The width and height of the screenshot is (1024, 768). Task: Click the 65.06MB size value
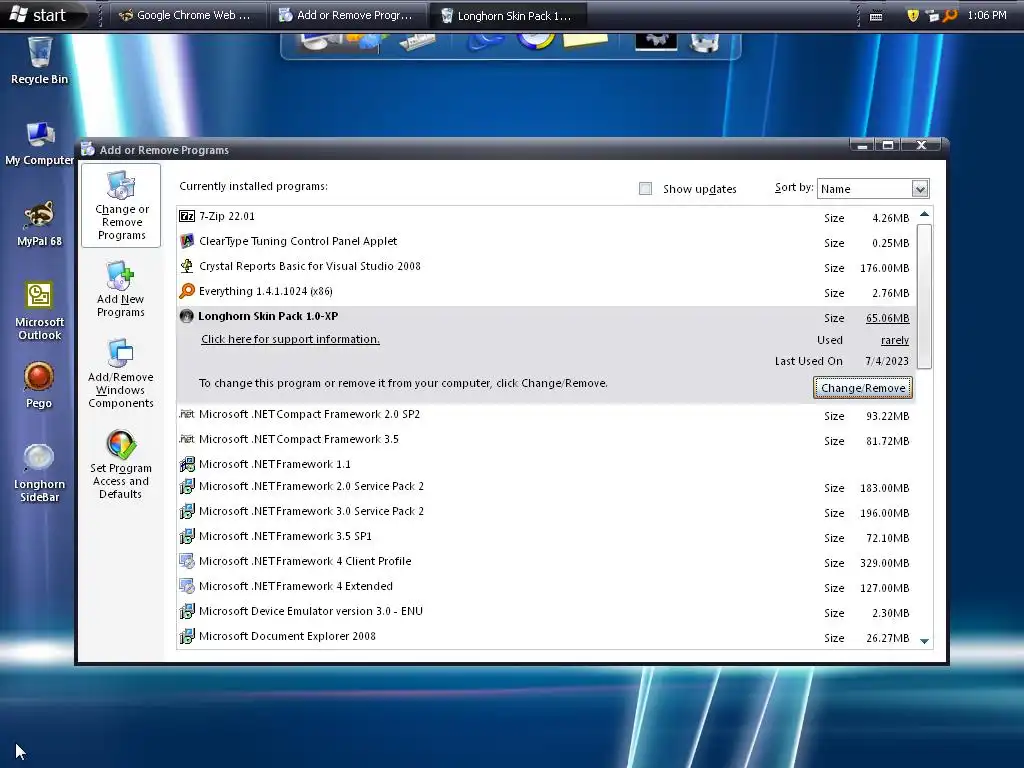click(888, 318)
